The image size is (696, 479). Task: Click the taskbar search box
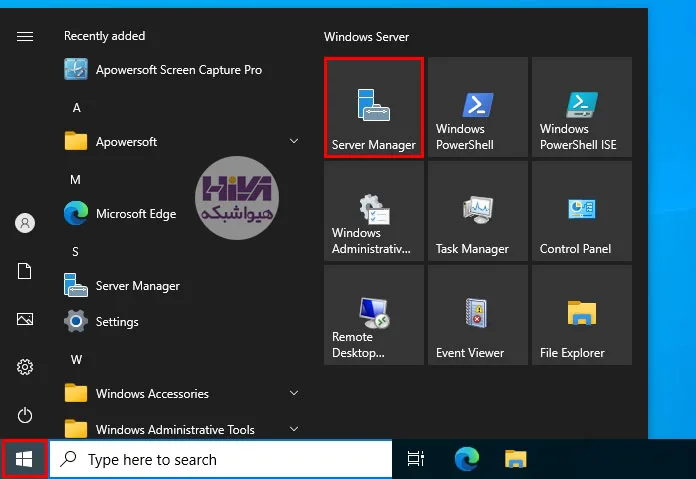(221, 459)
